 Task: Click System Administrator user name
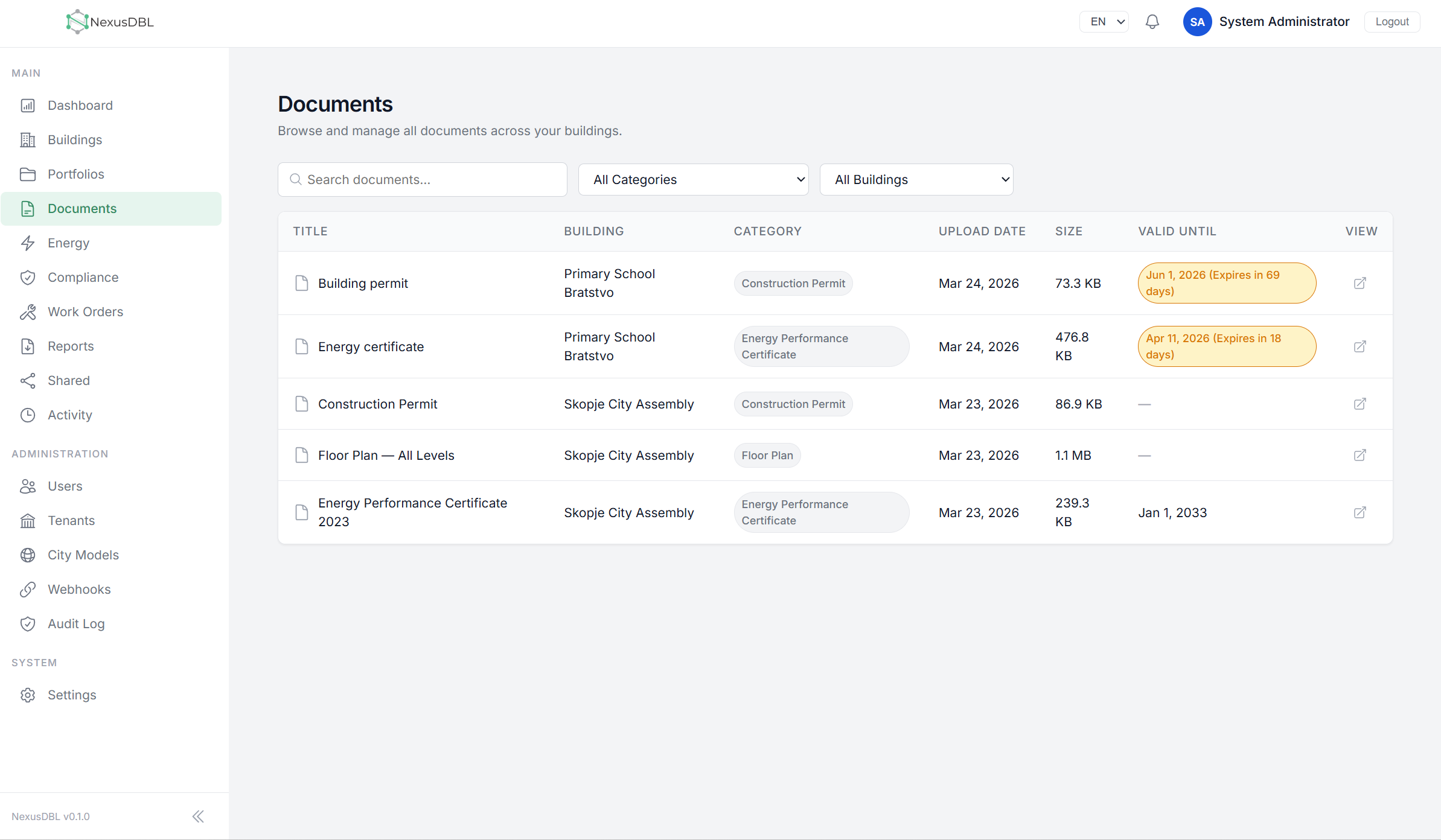[1284, 22]
